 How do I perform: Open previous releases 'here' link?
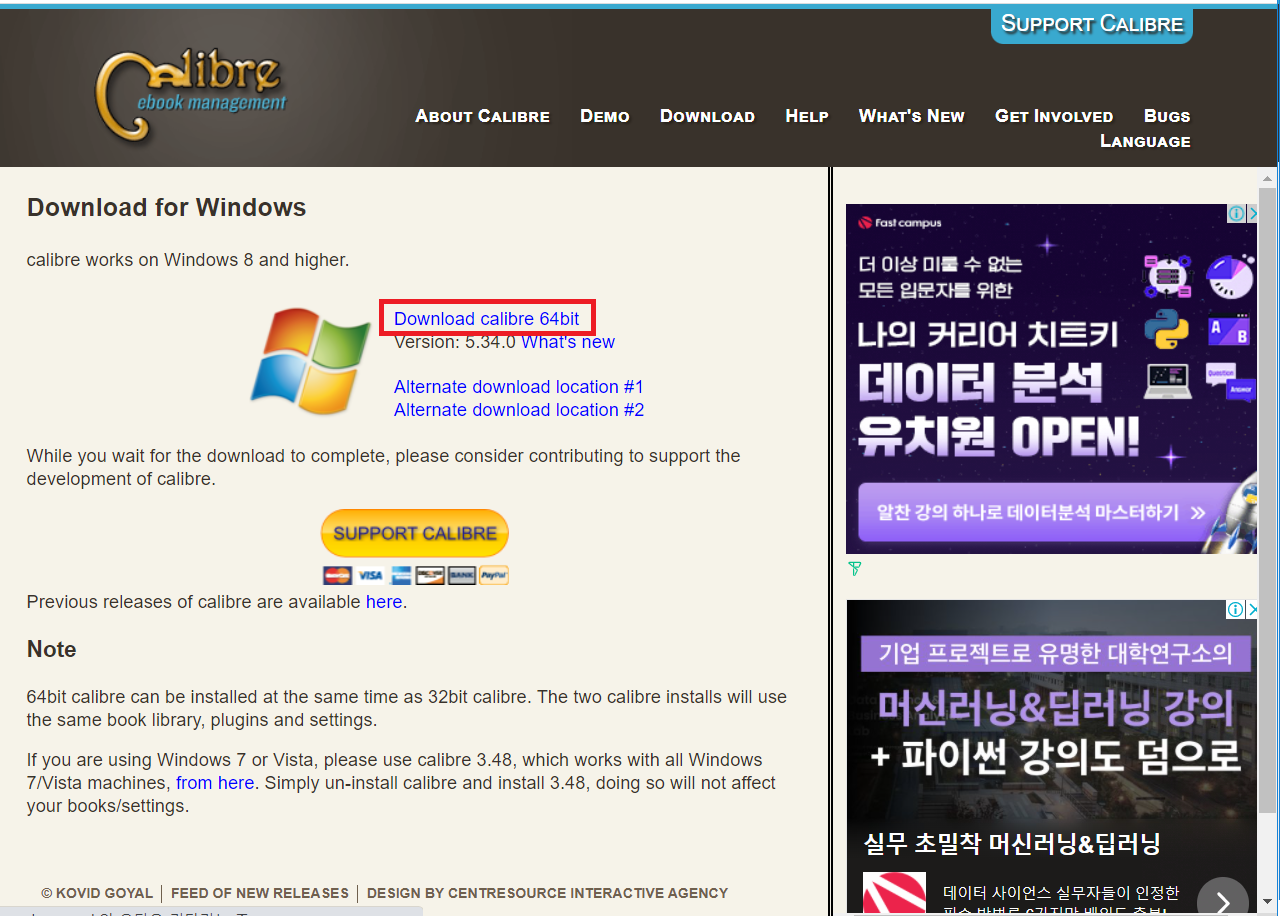(x=384, y=602)
